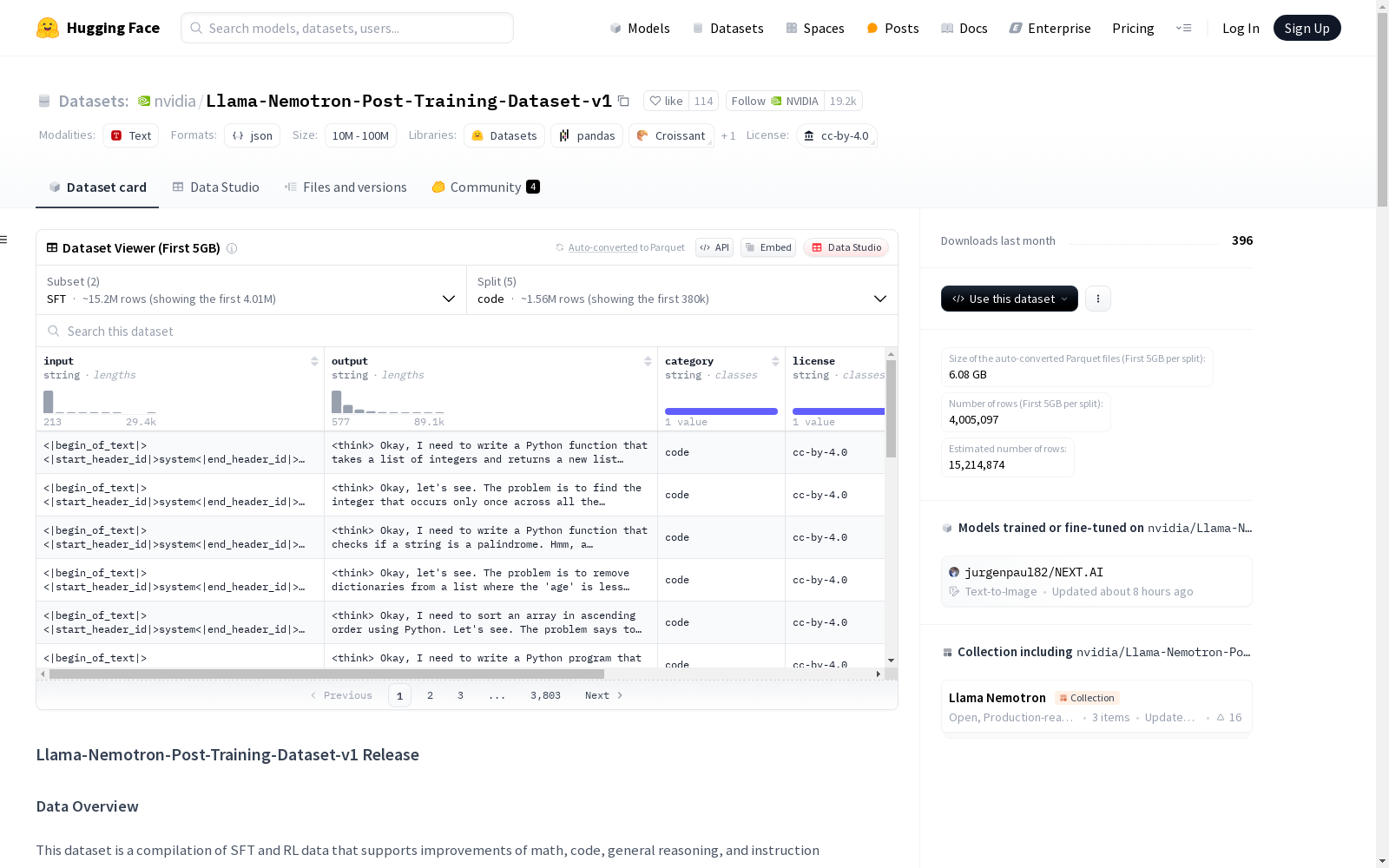
Task: Open the navigation overflow menu icon
Action: pyautogui.click(x=1183, y=28)
